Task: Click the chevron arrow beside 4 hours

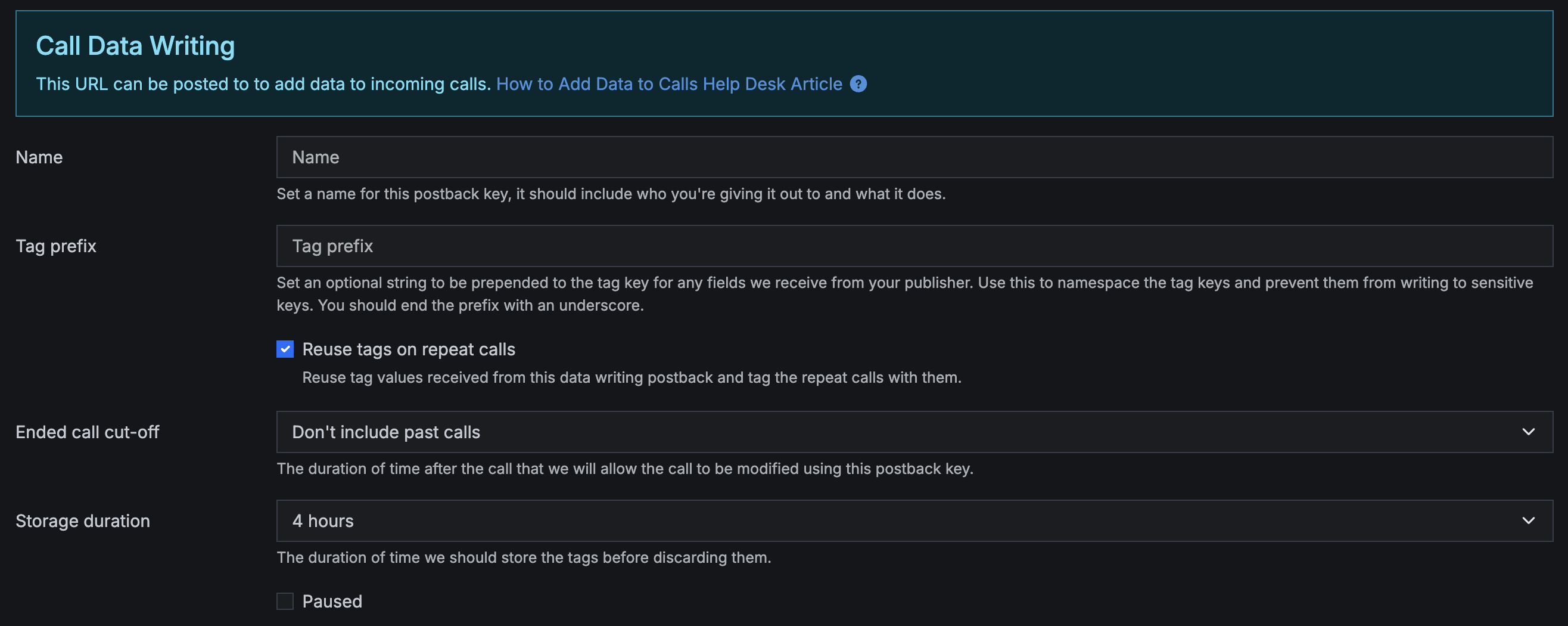Action: [1528, 520]
